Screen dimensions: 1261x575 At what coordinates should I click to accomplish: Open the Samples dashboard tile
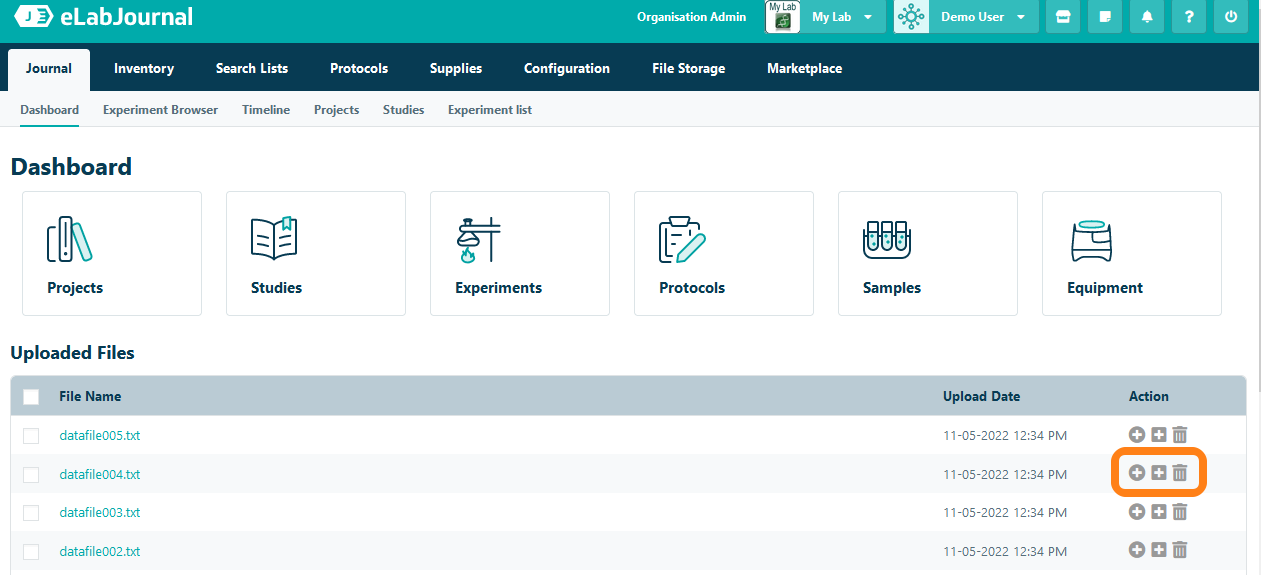(927, 254)
